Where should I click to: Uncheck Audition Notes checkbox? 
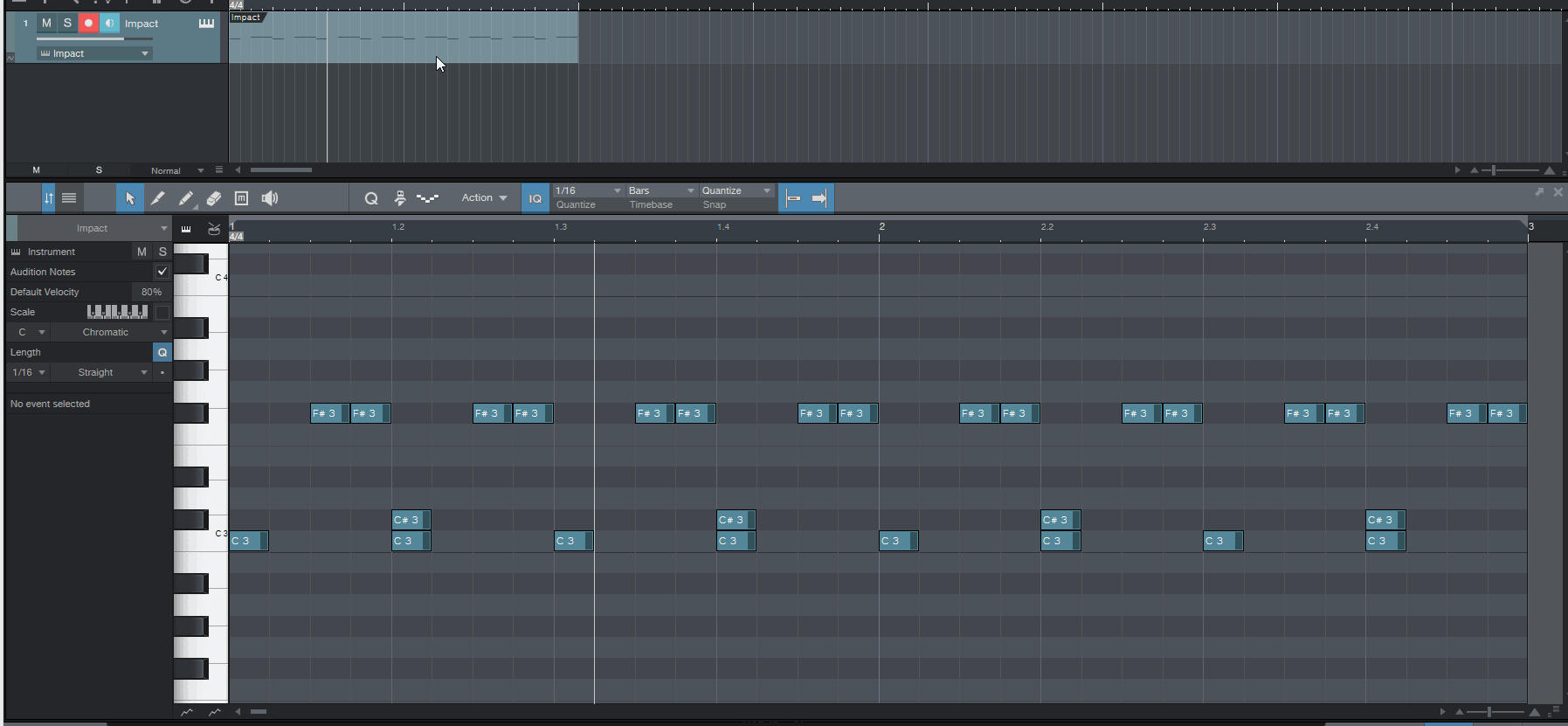[162, 272]
